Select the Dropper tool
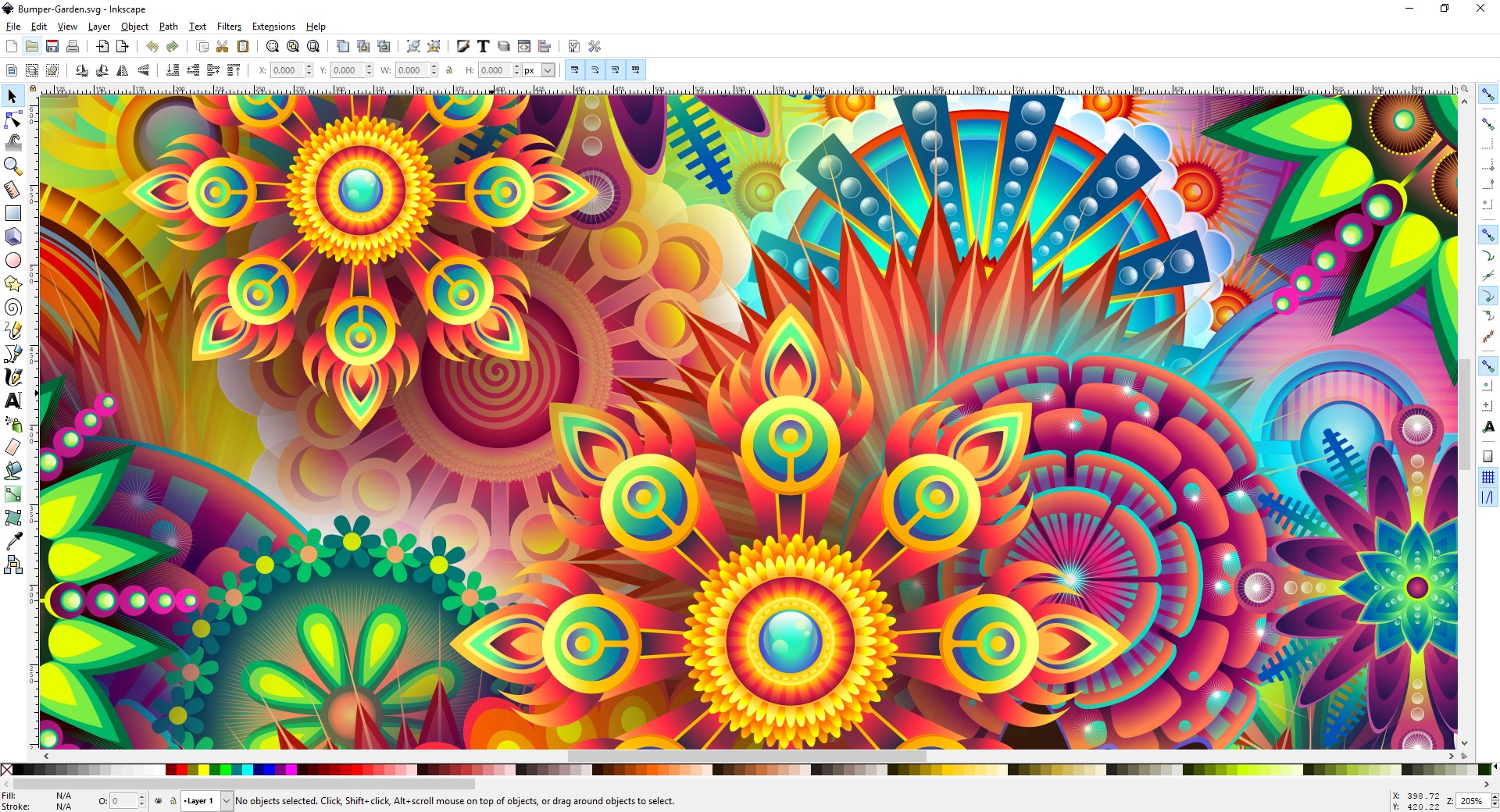Screen dimensions: 1500x812 click(12, 541)
